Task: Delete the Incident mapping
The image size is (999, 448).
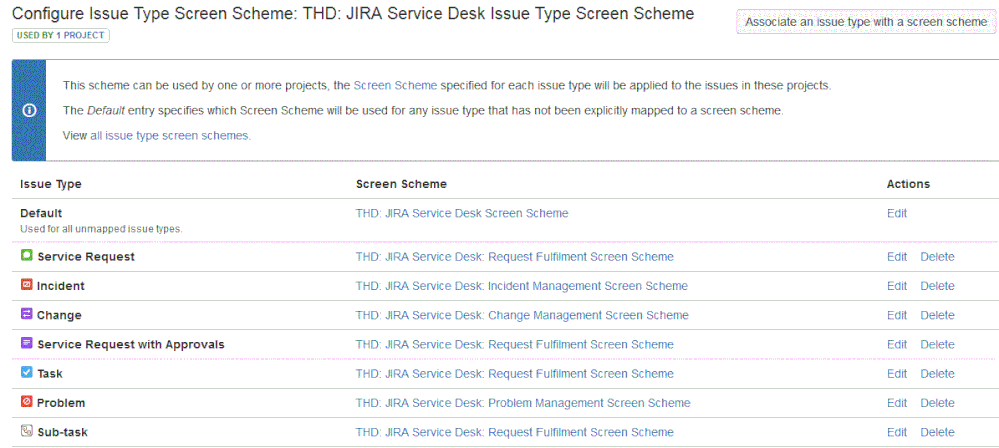Action: pyautogui.click(x=937, y=286)
